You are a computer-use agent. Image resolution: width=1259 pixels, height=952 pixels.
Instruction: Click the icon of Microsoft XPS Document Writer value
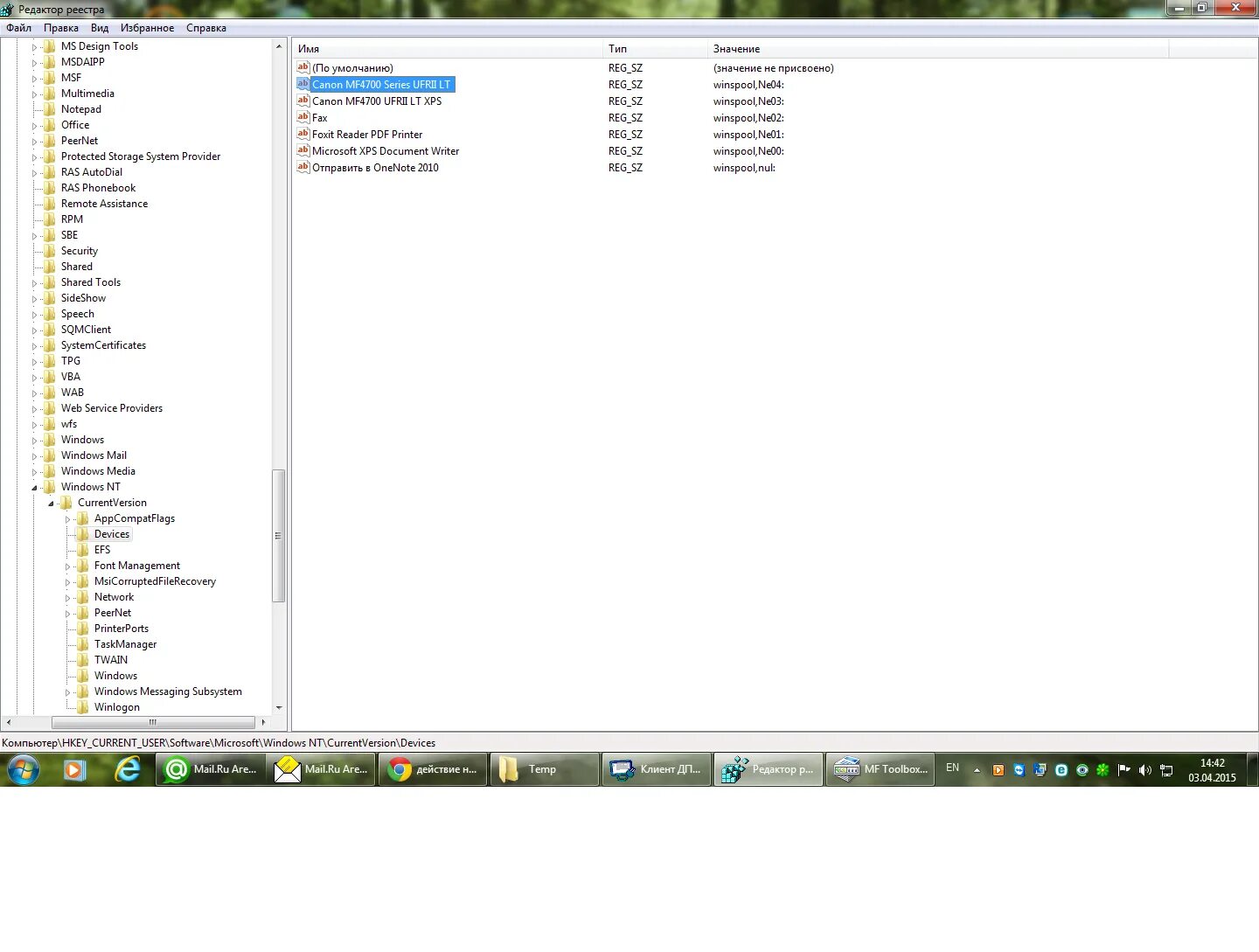303,150
